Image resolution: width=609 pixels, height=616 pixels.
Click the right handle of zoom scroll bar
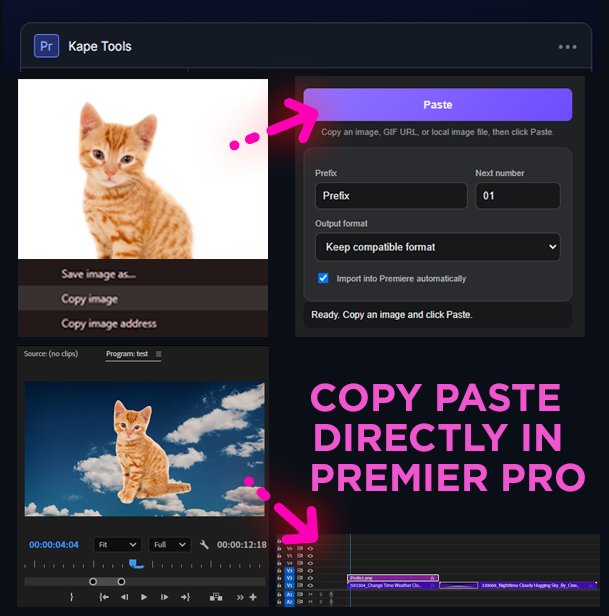(x=121, y=581)
